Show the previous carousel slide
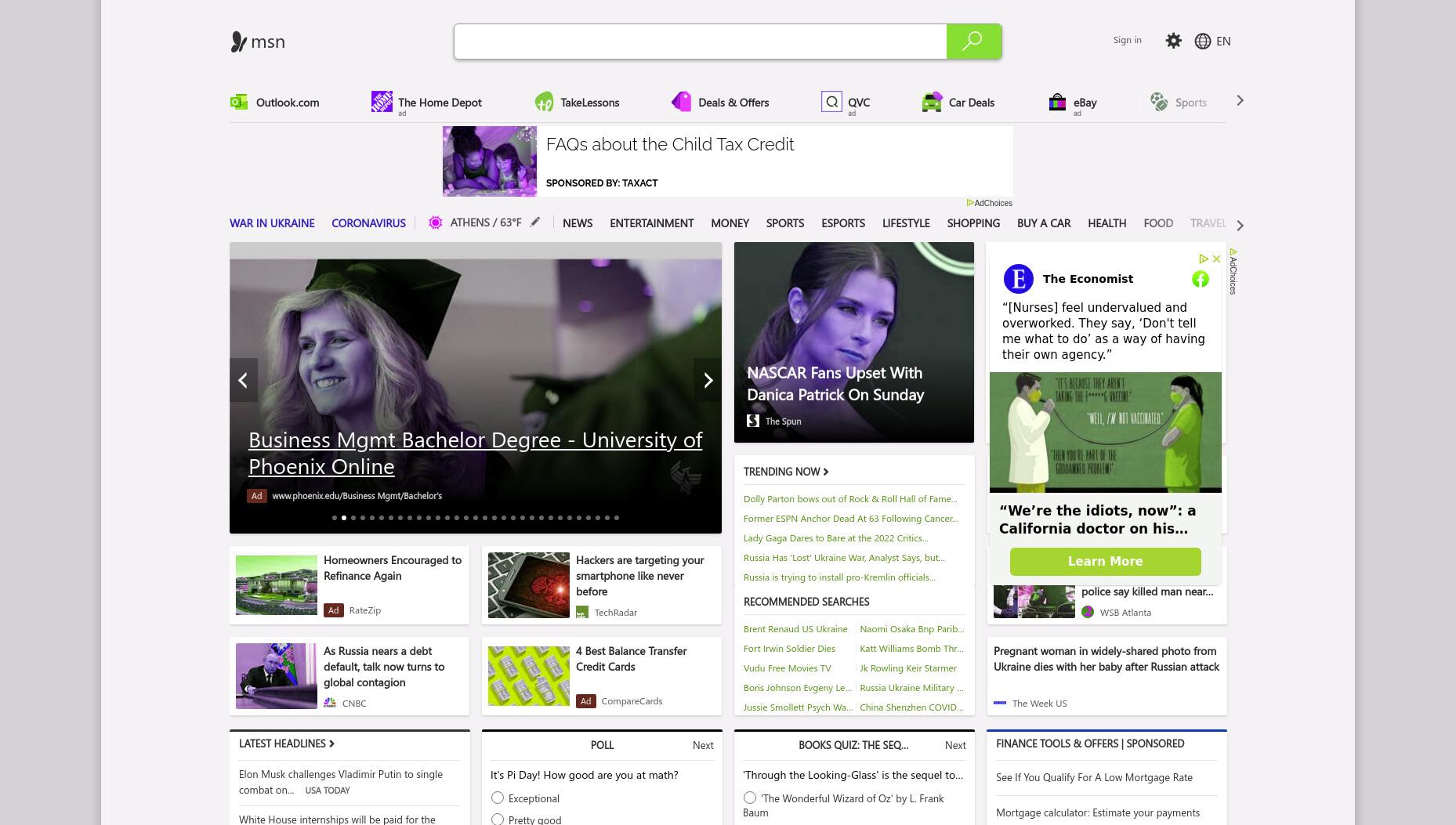 click(x=243, y=380)
